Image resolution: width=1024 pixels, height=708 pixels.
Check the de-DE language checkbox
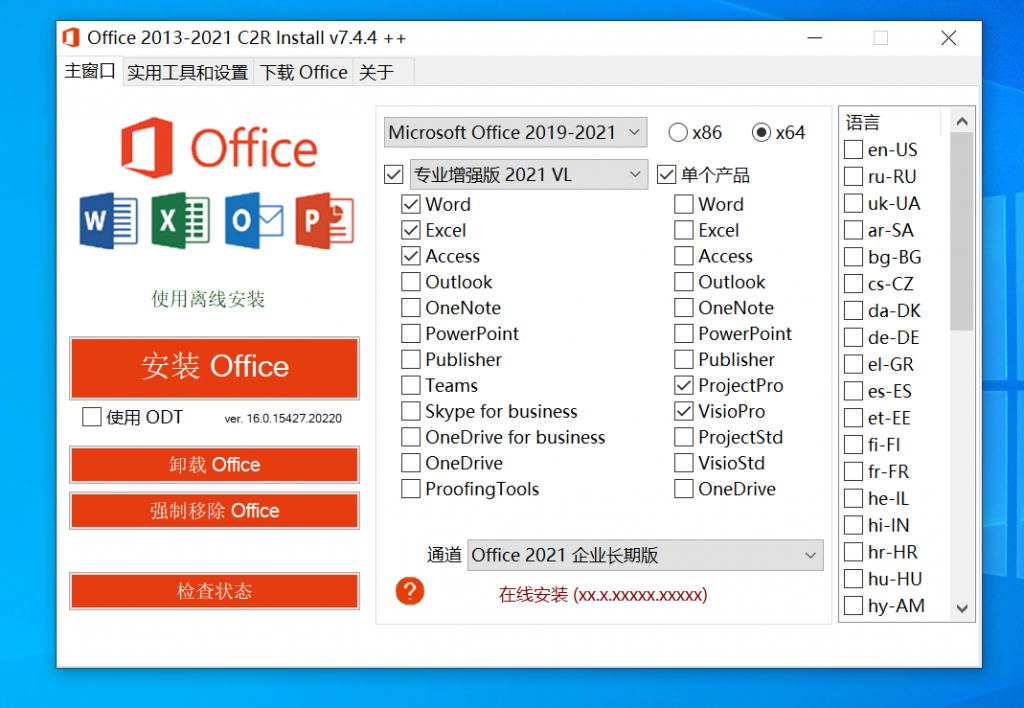854,338
